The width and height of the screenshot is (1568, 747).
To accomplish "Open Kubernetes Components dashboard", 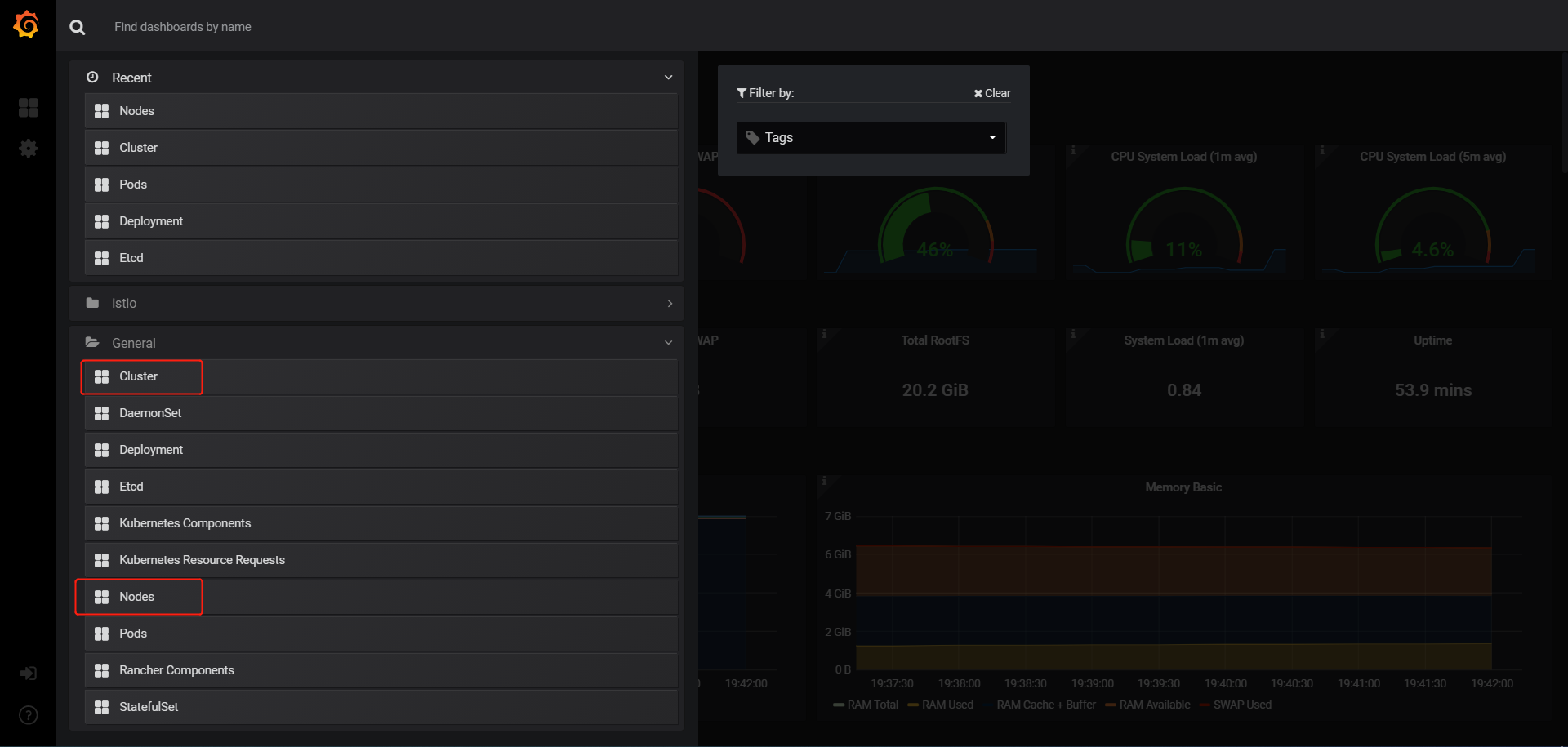I will 381,523.
